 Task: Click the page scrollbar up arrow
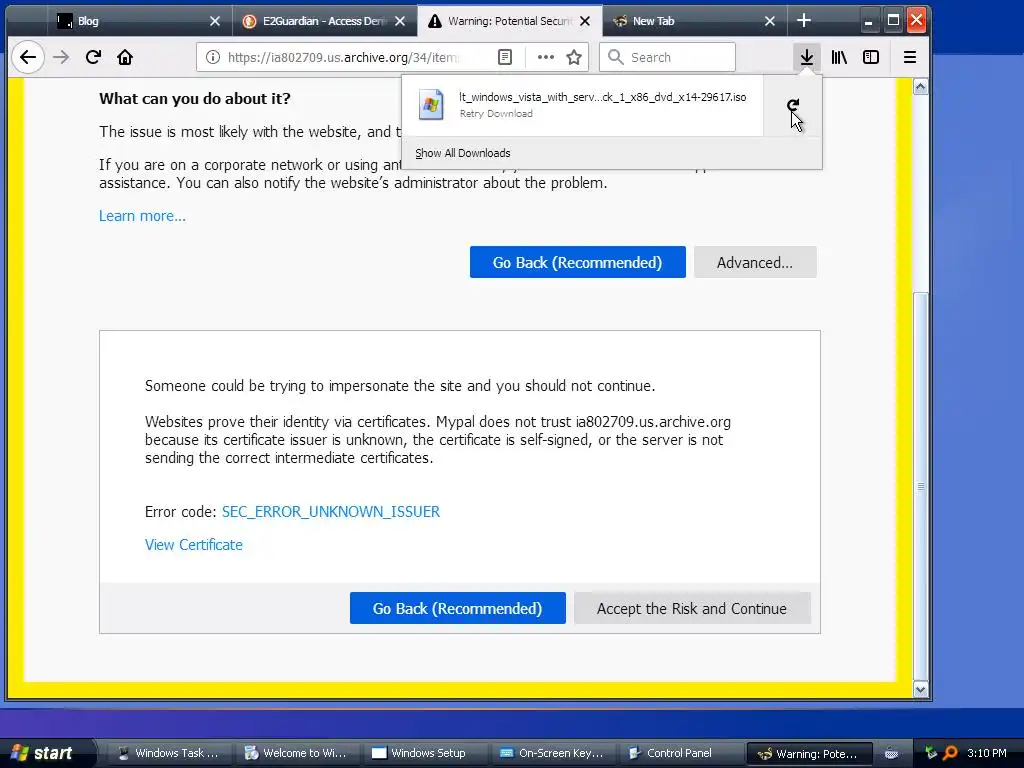point(920,87)
